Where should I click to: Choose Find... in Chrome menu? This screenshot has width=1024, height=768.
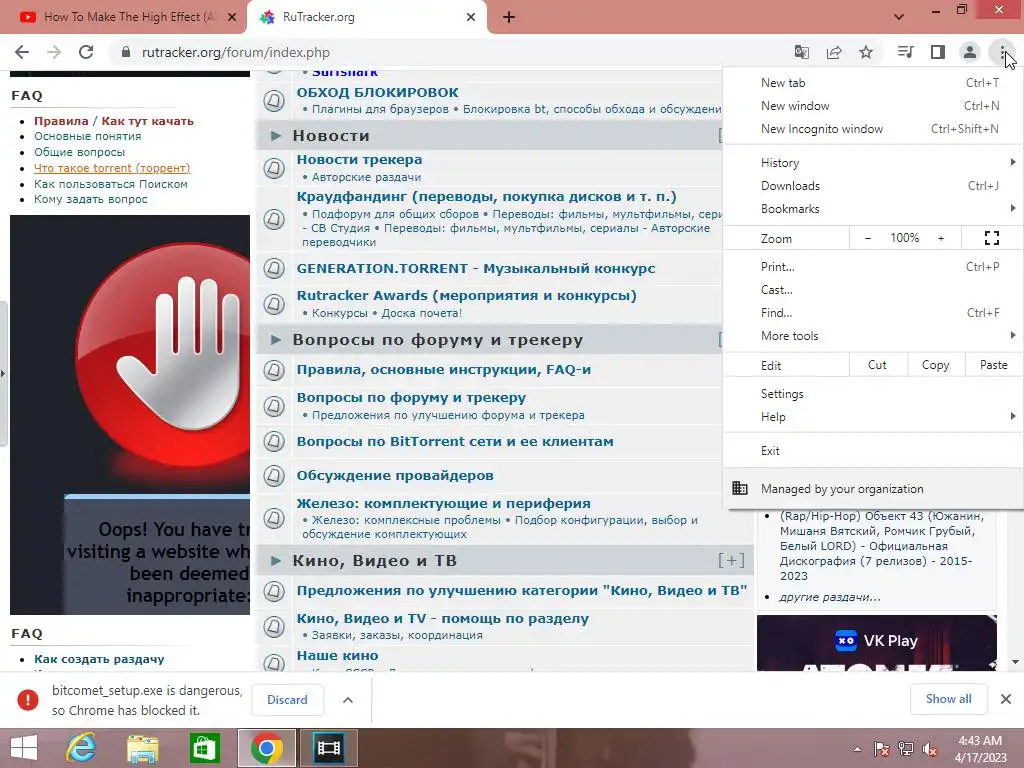[873, 313]
